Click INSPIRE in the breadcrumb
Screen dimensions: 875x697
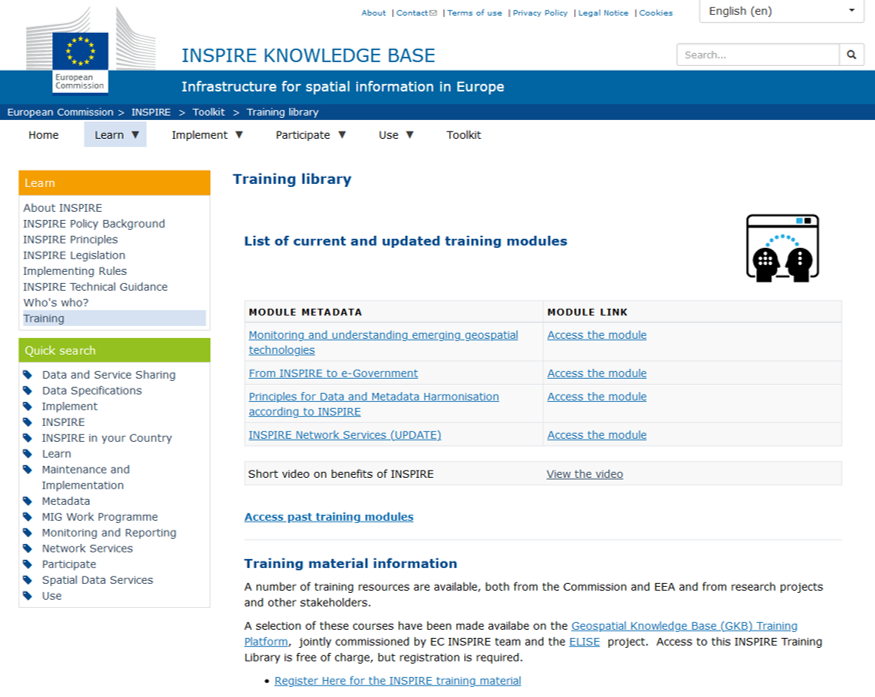coord(151,112)
